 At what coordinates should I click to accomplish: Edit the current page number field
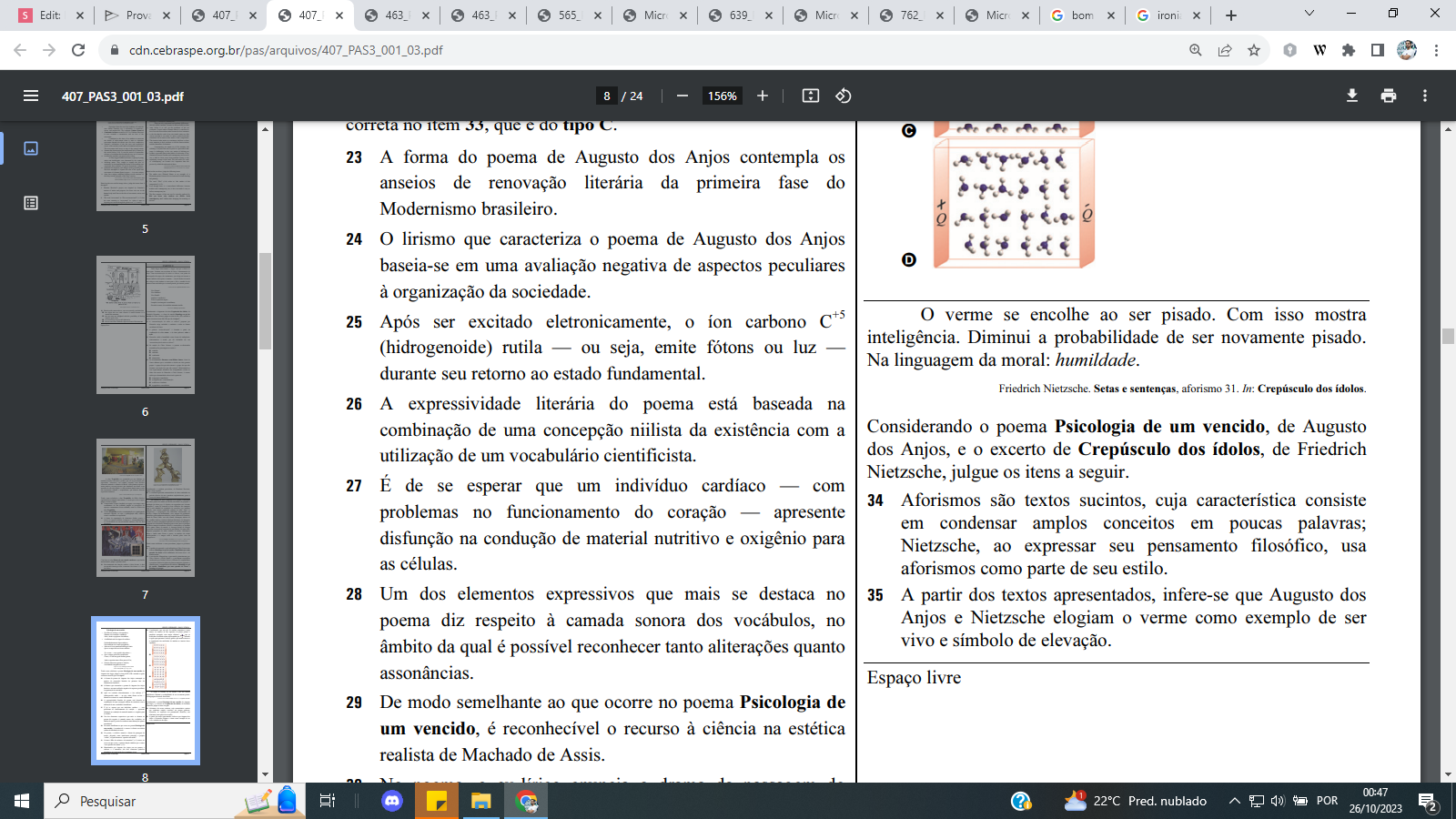pyautogui.click(x=607, y=96)
